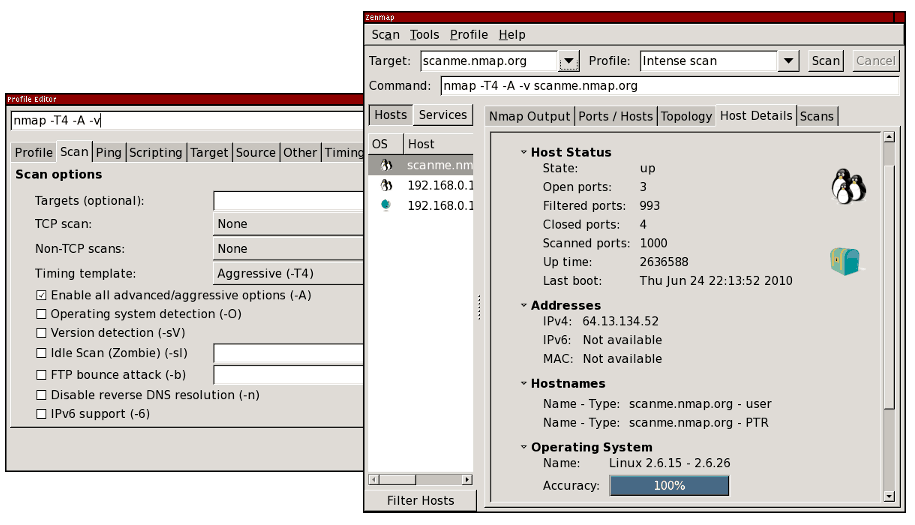915x525 pixels.
Task: Check the FTP bounce attack (-b) option
Action: coord(41,374)
